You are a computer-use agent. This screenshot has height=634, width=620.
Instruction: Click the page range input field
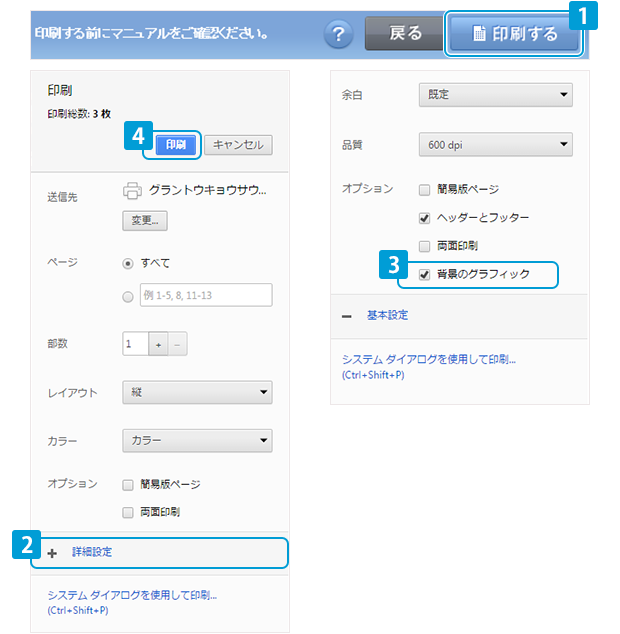tap(206, 295)
